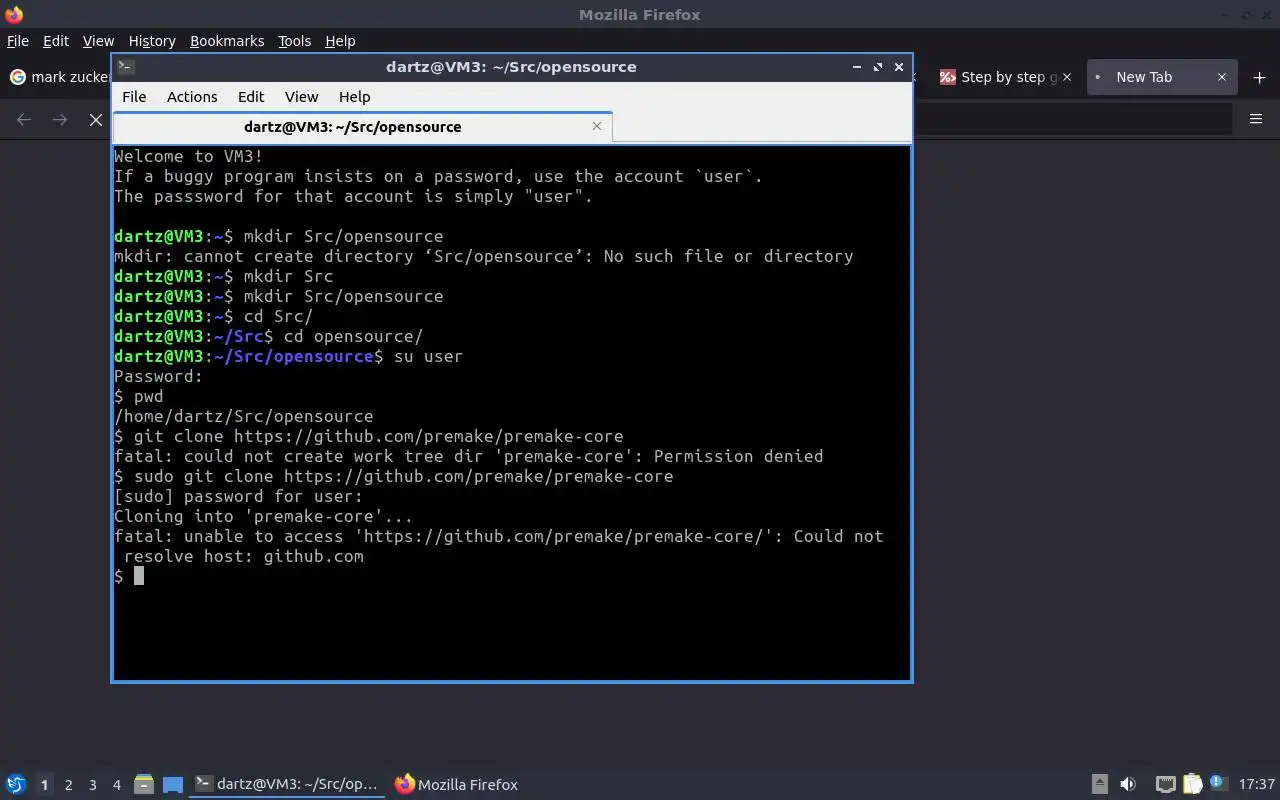Click the Firefox logo in browser titlebar
This screenshot has width=1280, height=800.
coord(14,14)
